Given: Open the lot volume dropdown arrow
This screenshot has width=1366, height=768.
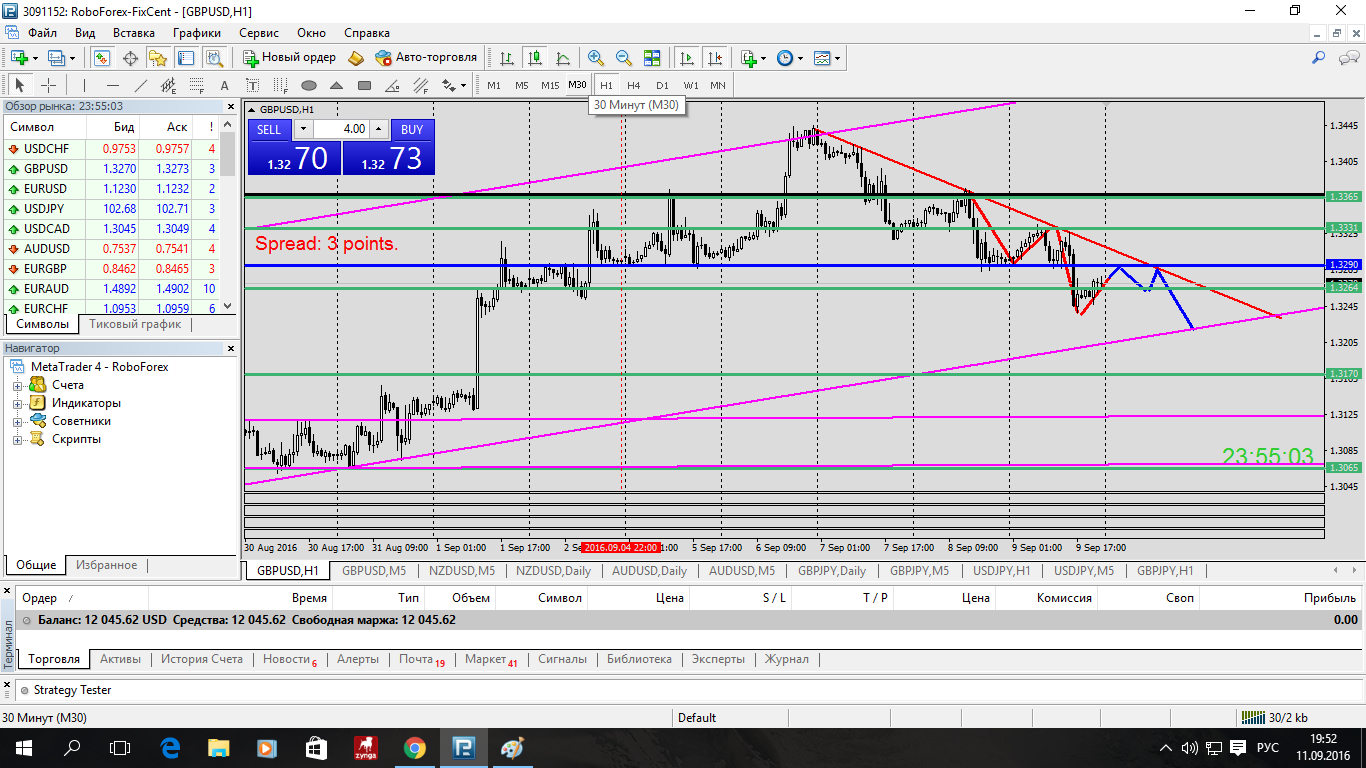Looking at the screenshot, I should (x=303, y=129).
